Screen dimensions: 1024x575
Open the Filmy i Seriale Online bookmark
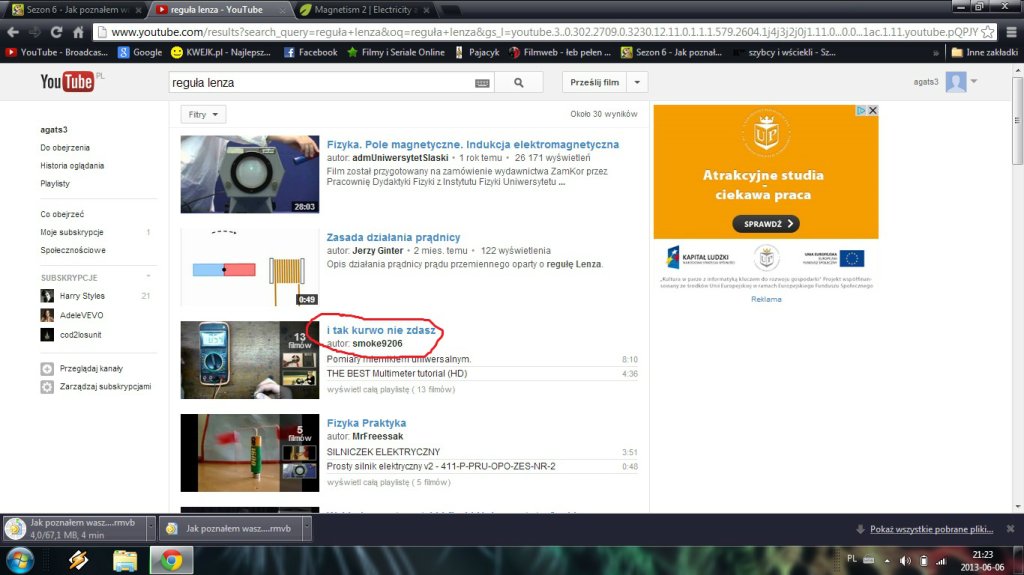[396, 52]
